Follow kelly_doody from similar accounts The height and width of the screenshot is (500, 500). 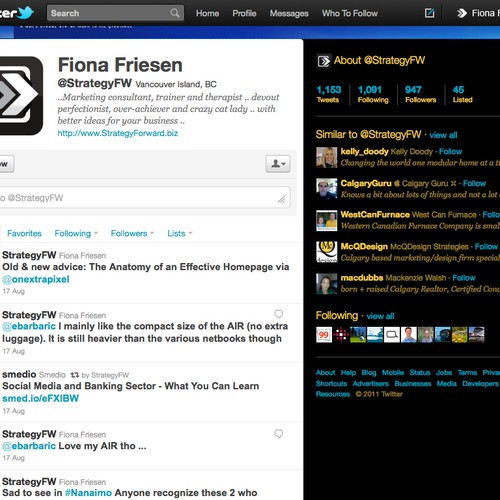point(450,152)
